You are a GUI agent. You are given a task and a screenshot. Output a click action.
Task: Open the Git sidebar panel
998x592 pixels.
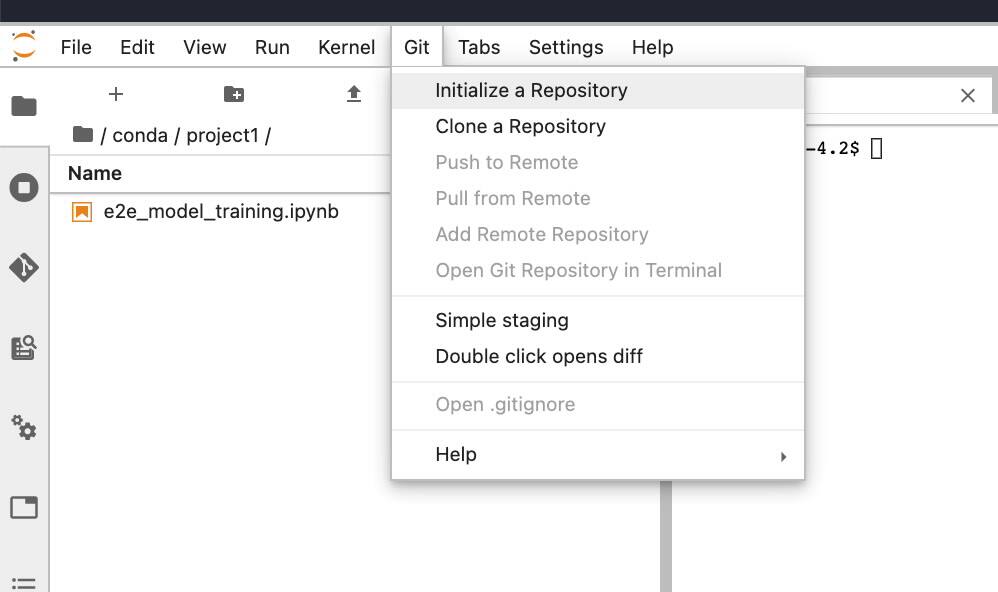click(24, 267)
